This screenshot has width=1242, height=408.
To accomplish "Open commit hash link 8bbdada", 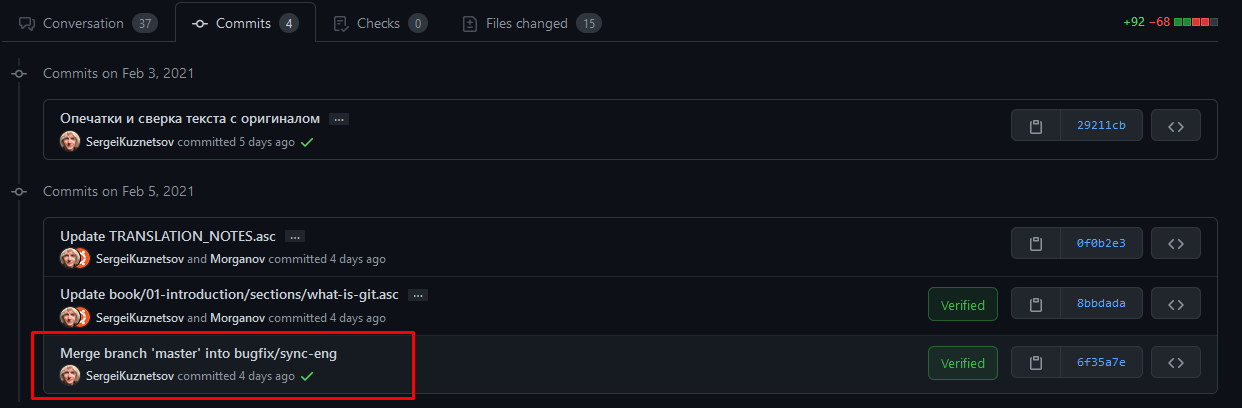I will click(1101, 305).
